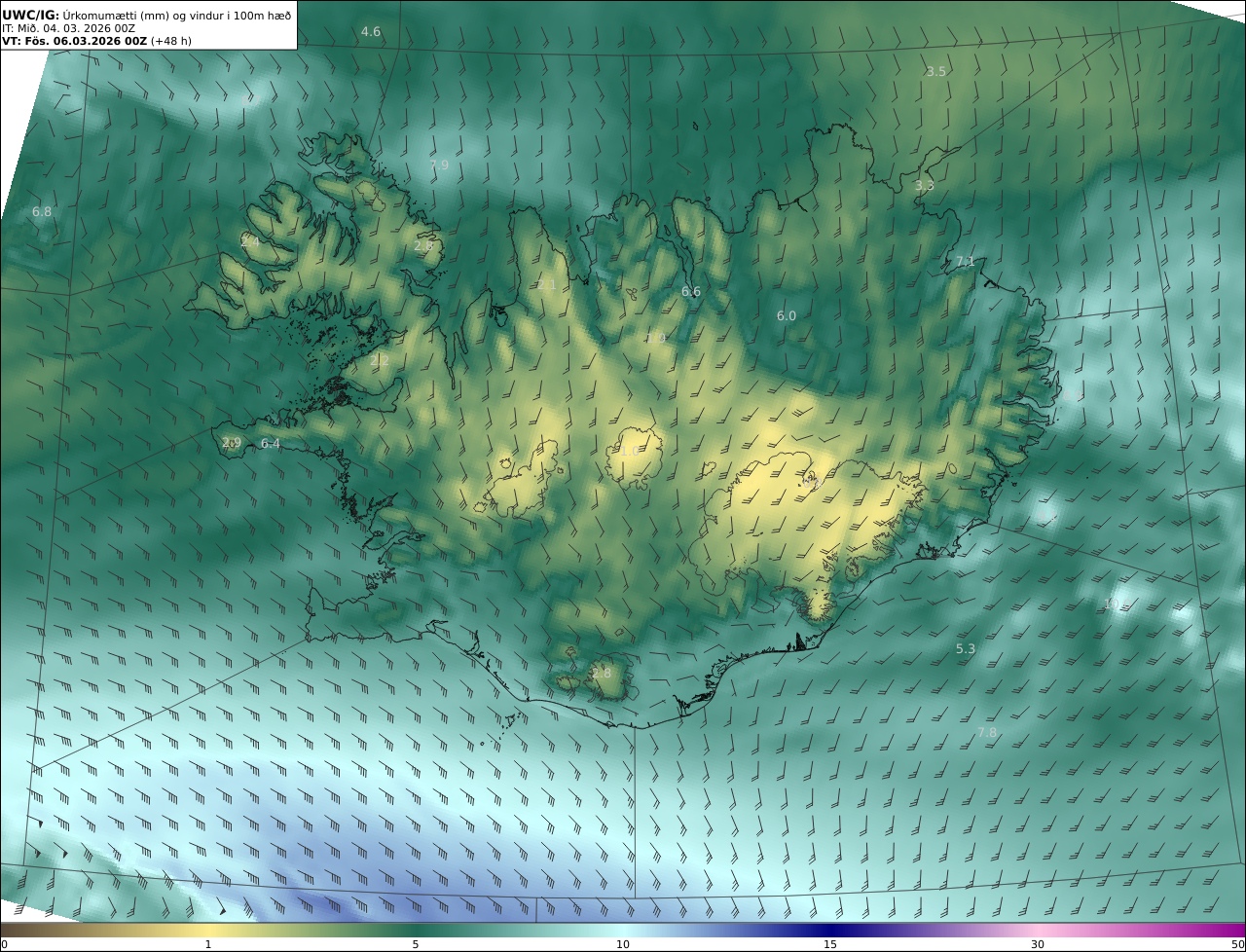The image size is (1246, 952).
Task: Click the 0 tick on the color scale
Action: click(4, 944)
